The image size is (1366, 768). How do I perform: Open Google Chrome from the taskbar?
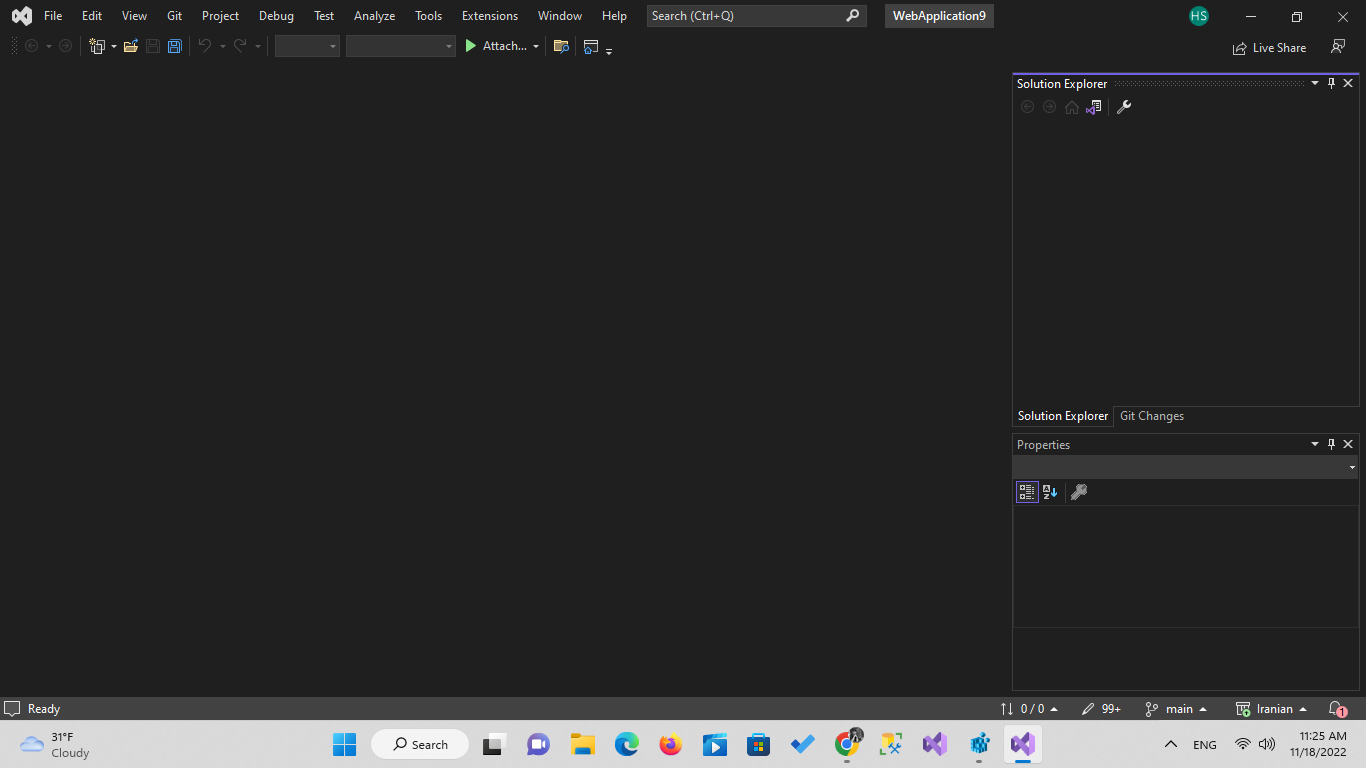click(847, 744)
